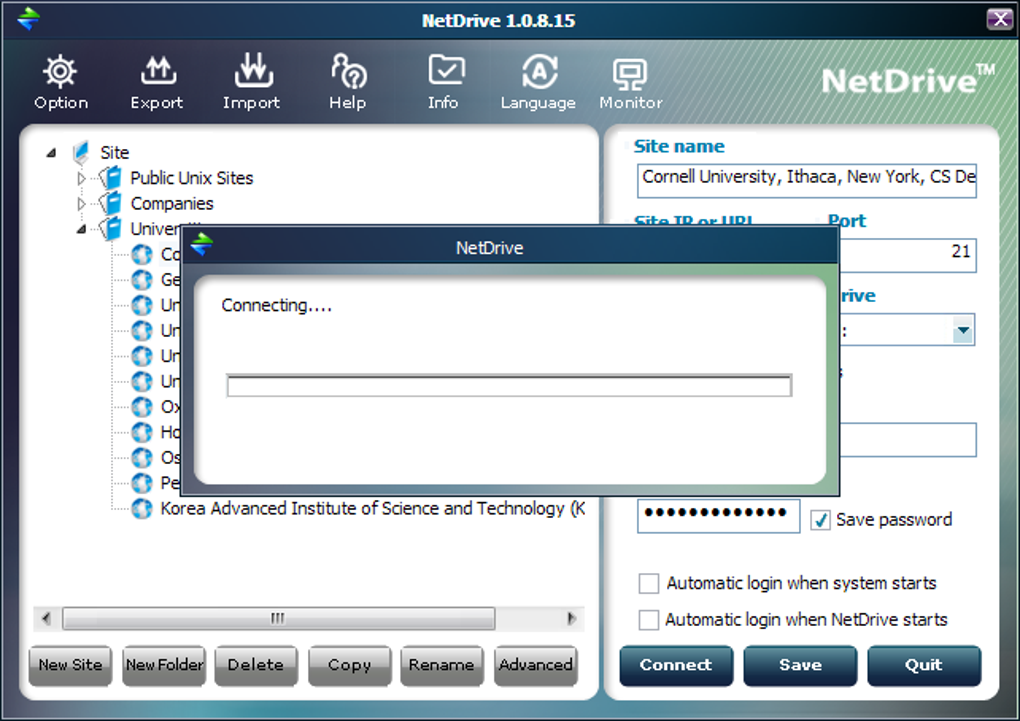This screenshot has width=1020, height=721.
Task: Enable Automatic login when NetDrive starts
Action: click(x=649, y=619)
